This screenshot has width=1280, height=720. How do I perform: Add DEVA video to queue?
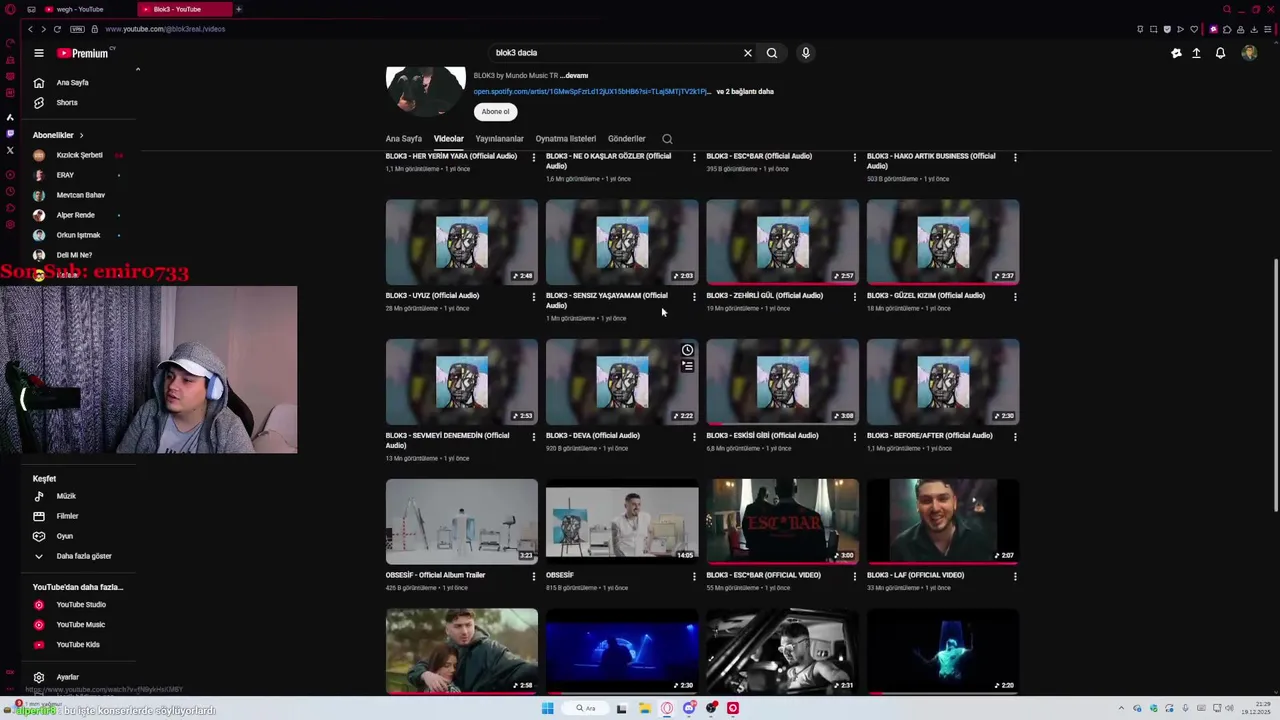pyautogui.click(x=687, y=366)
